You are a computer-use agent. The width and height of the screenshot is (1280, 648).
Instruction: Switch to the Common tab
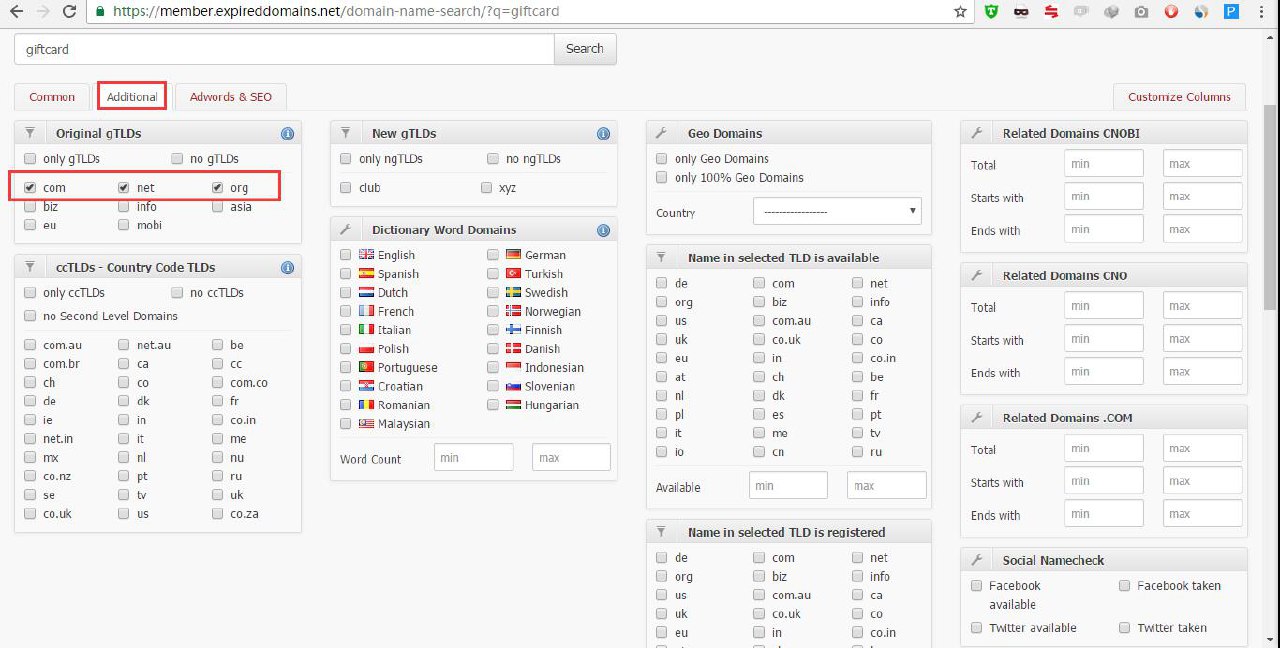click(x=52, y=97)
